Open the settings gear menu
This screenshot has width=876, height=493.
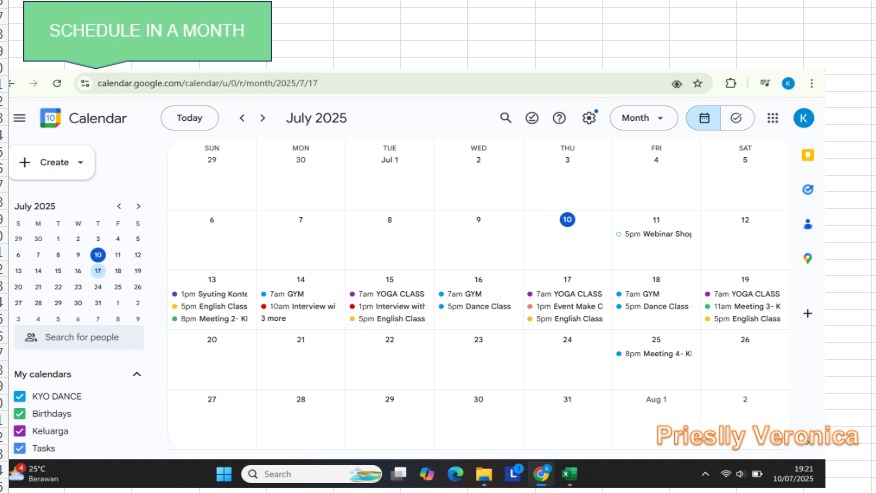tap(589, 118)
